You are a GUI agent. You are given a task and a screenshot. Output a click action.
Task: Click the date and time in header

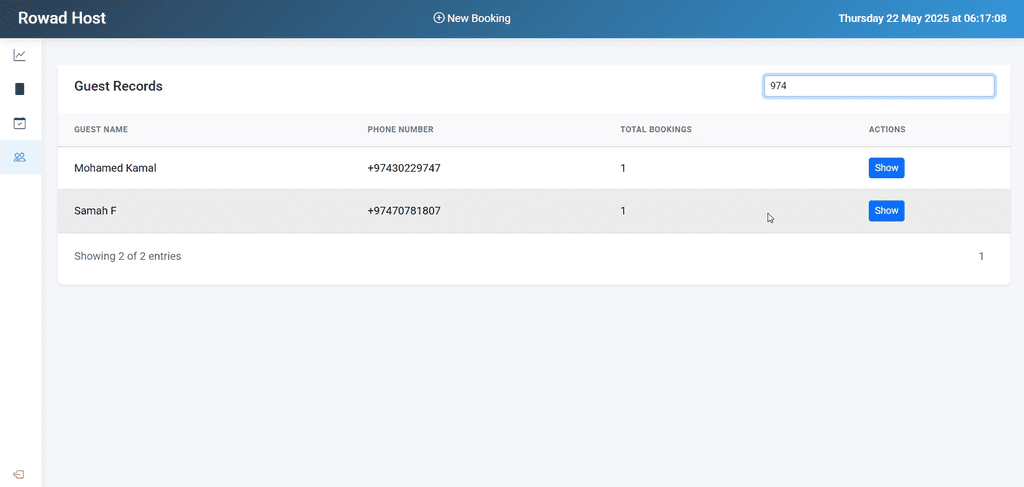pyautogui.click(x=922, y=18)
